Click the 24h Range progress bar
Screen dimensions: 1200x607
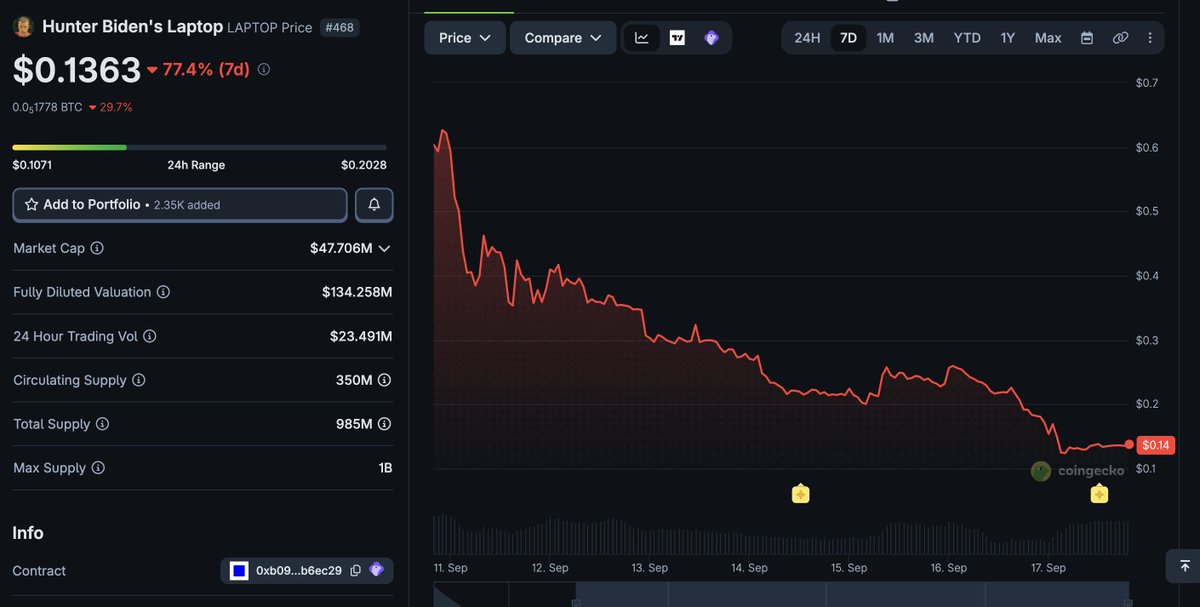coord(200,147)
